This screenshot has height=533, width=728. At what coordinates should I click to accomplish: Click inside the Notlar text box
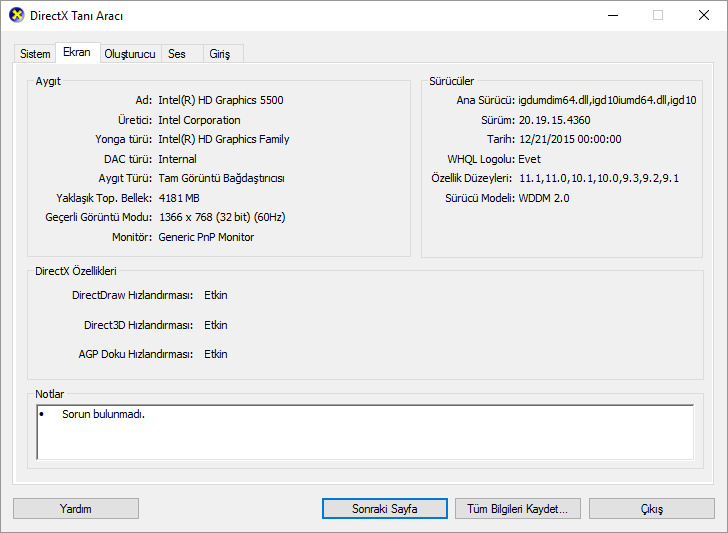[x=365, y=432]
